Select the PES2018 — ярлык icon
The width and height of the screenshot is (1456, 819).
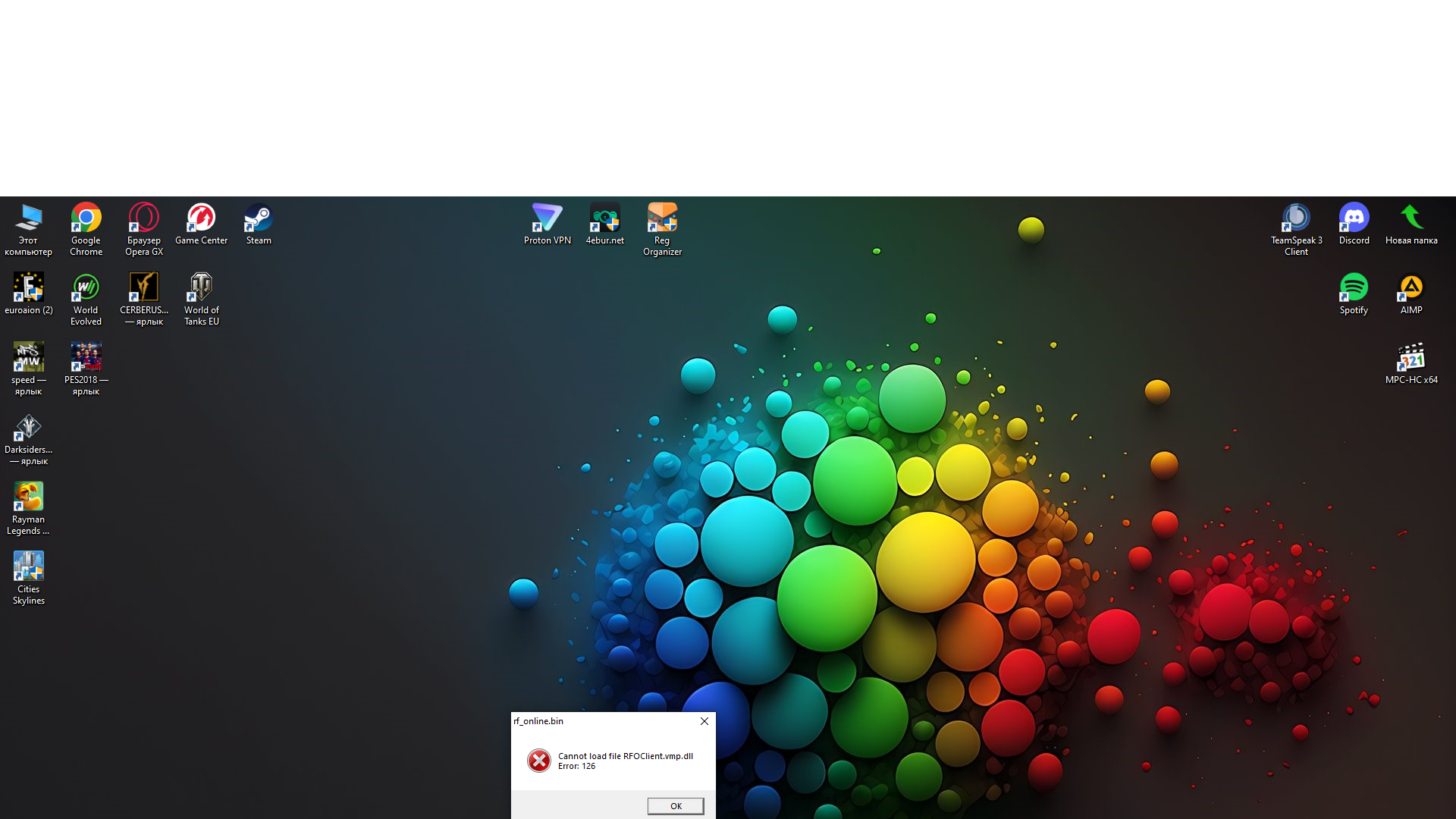click(x=86, y=369)
